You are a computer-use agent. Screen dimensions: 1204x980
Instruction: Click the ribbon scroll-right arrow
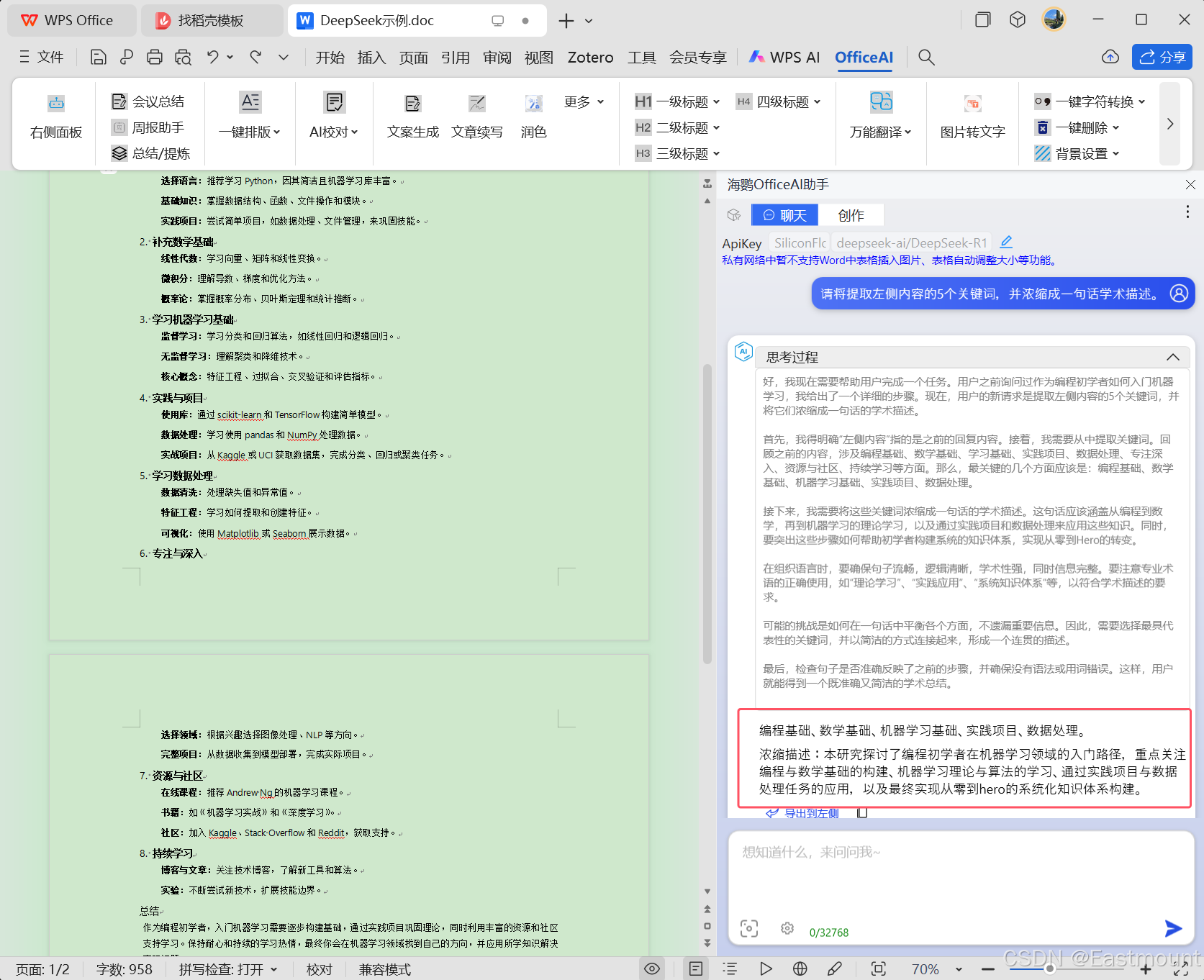click(1170, 124)
